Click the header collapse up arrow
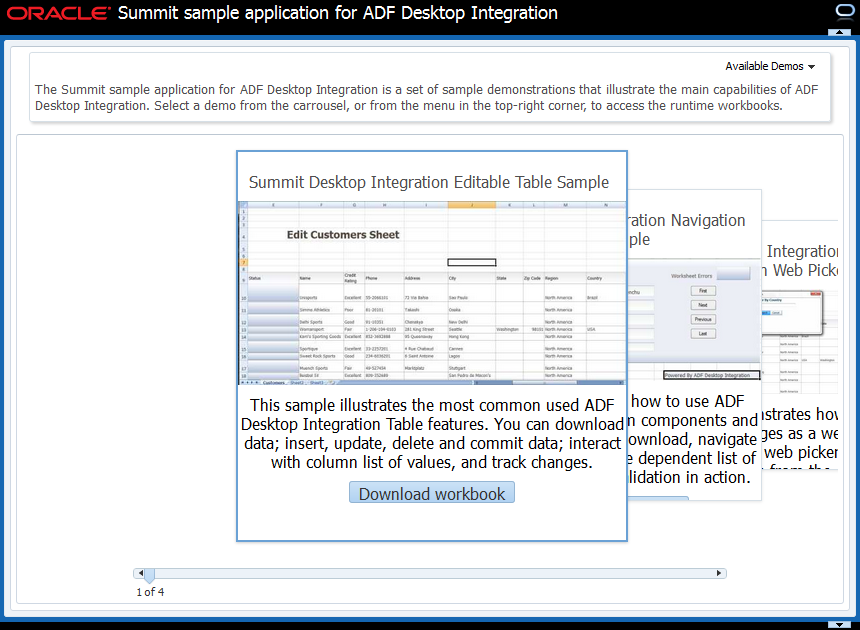 point(839,32)
